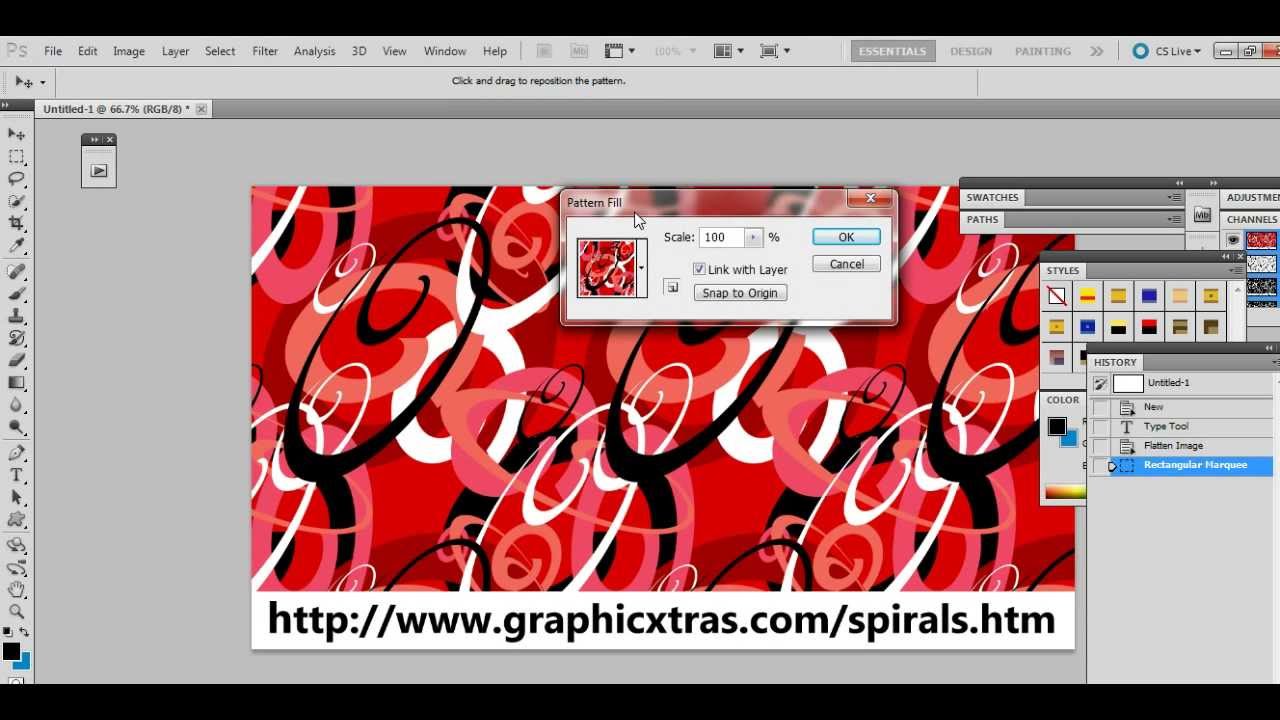This screenshot has width=1280, height=720.
Task: Click the color ramp in Color panel
Action: [1065, 492]
